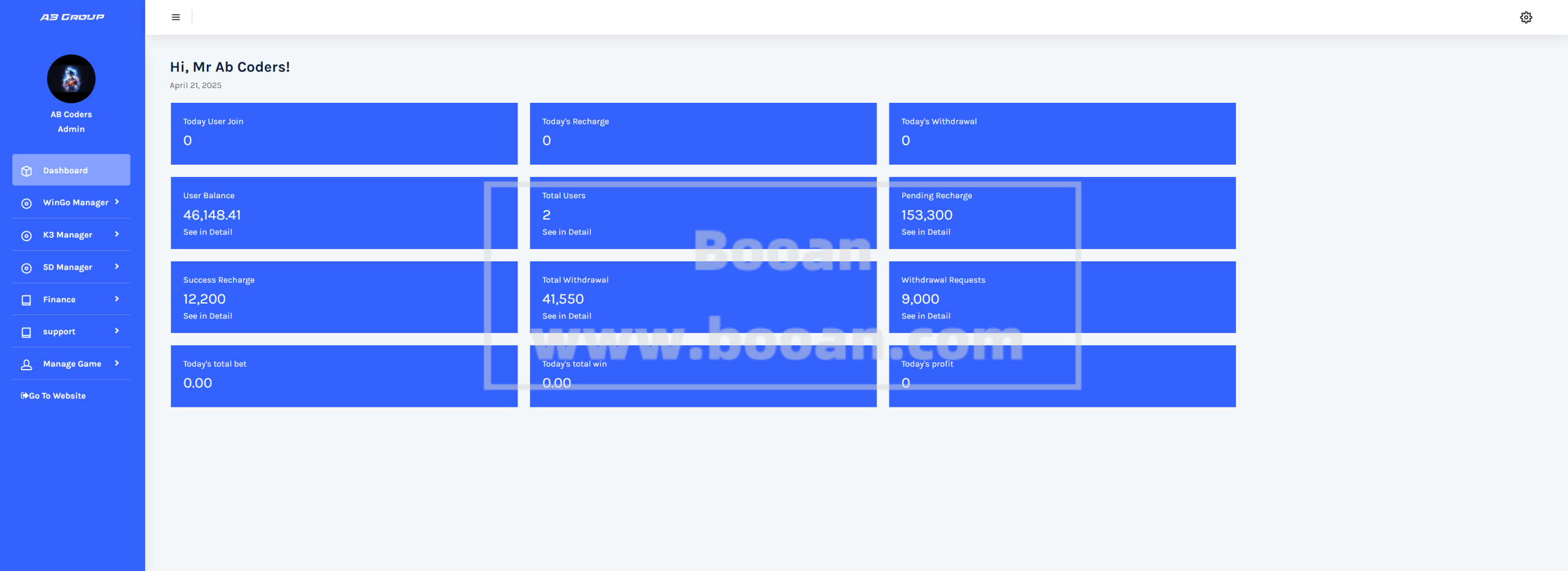This screenshot has height=571, width=1568.
Task: Click the hamburger menu icon in header
Action: [x=176, y=17]
